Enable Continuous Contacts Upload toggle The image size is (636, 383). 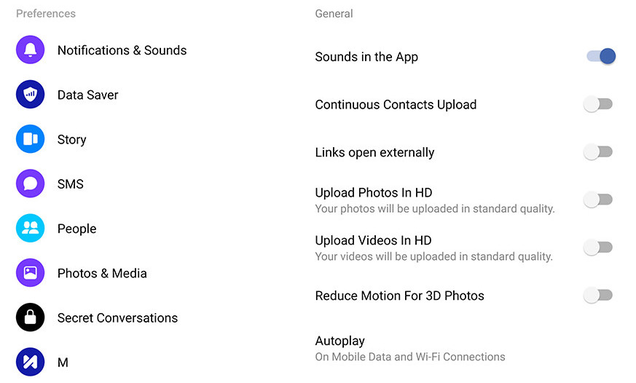598,104
